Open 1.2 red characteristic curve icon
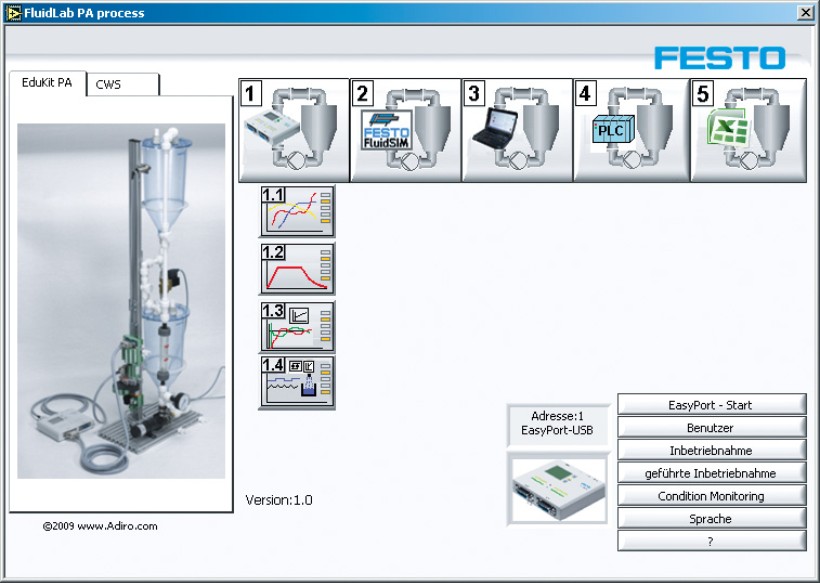Screen dimensions: 820x583 click(x=297, y=269)
